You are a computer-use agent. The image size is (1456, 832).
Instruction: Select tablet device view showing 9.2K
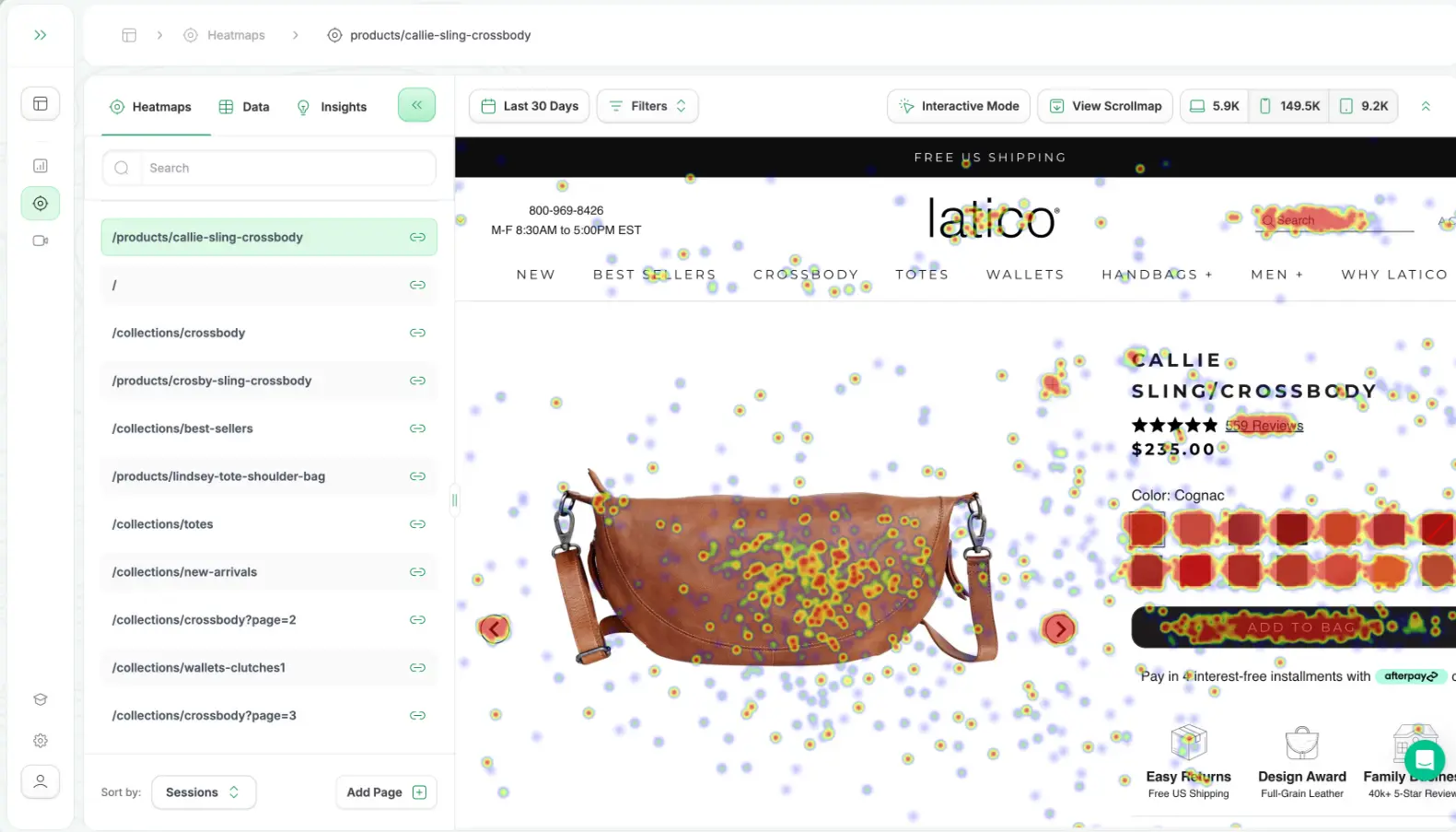click(1364, 106)
